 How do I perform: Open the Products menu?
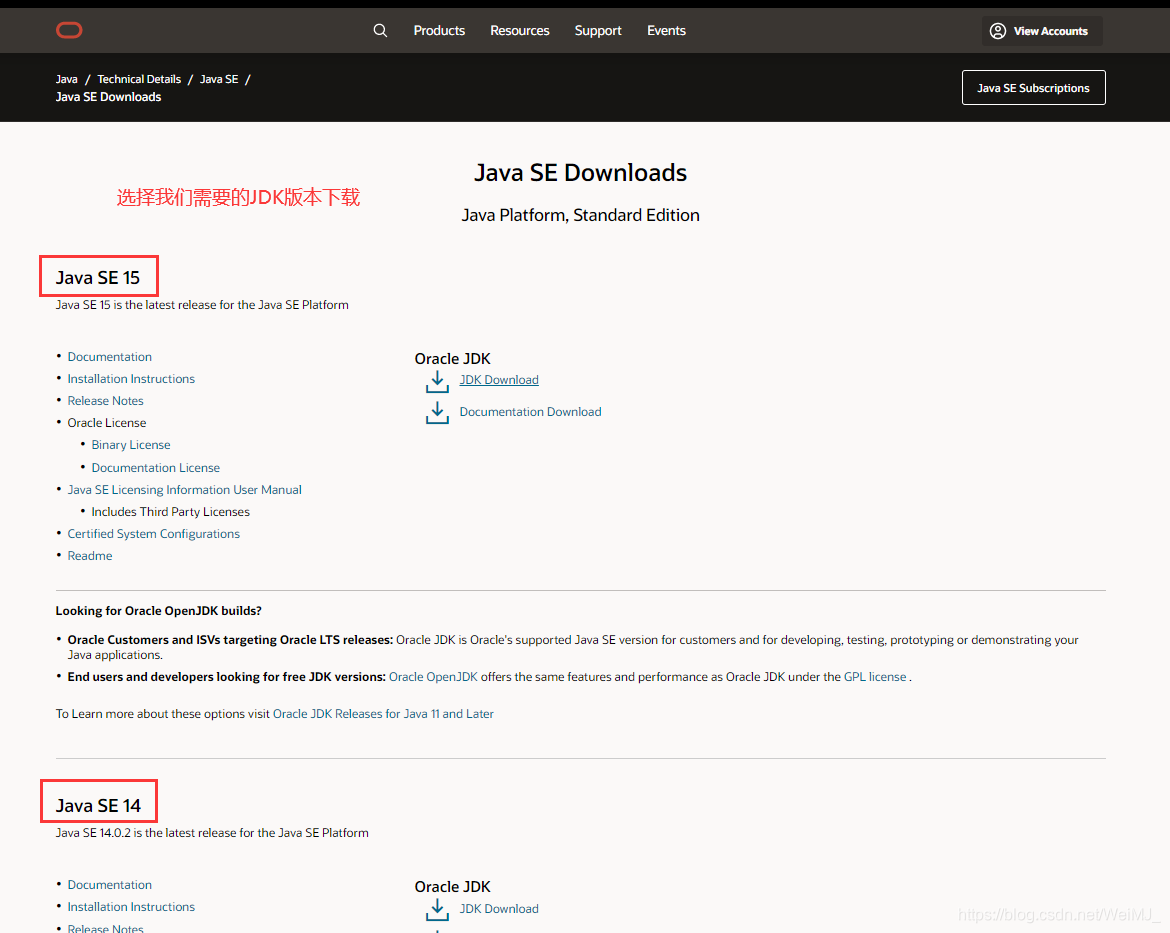tap(439, 31)
